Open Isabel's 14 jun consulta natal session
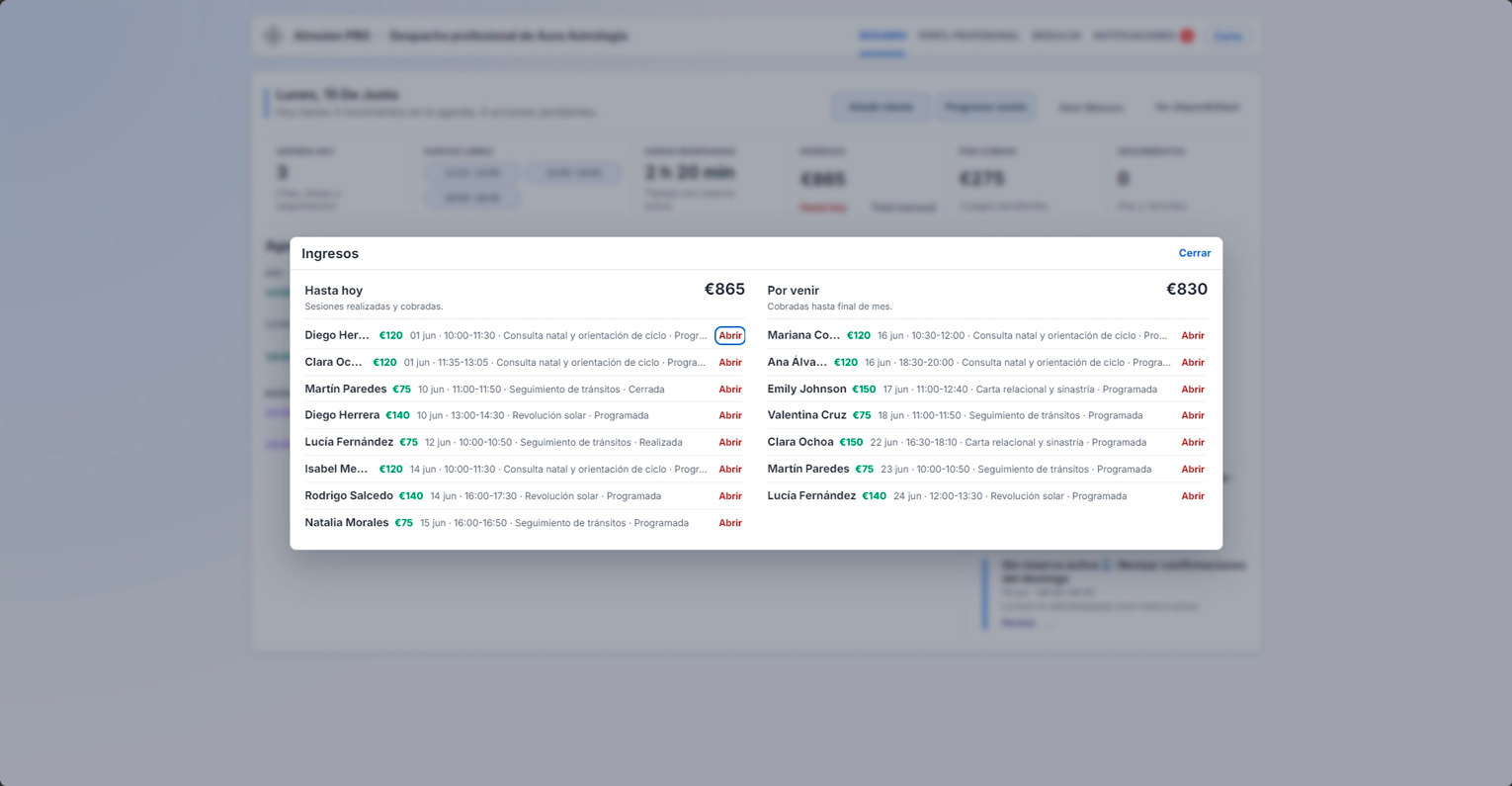The width and height of the screenshot is (1512, 786). [x=730, y=470]
